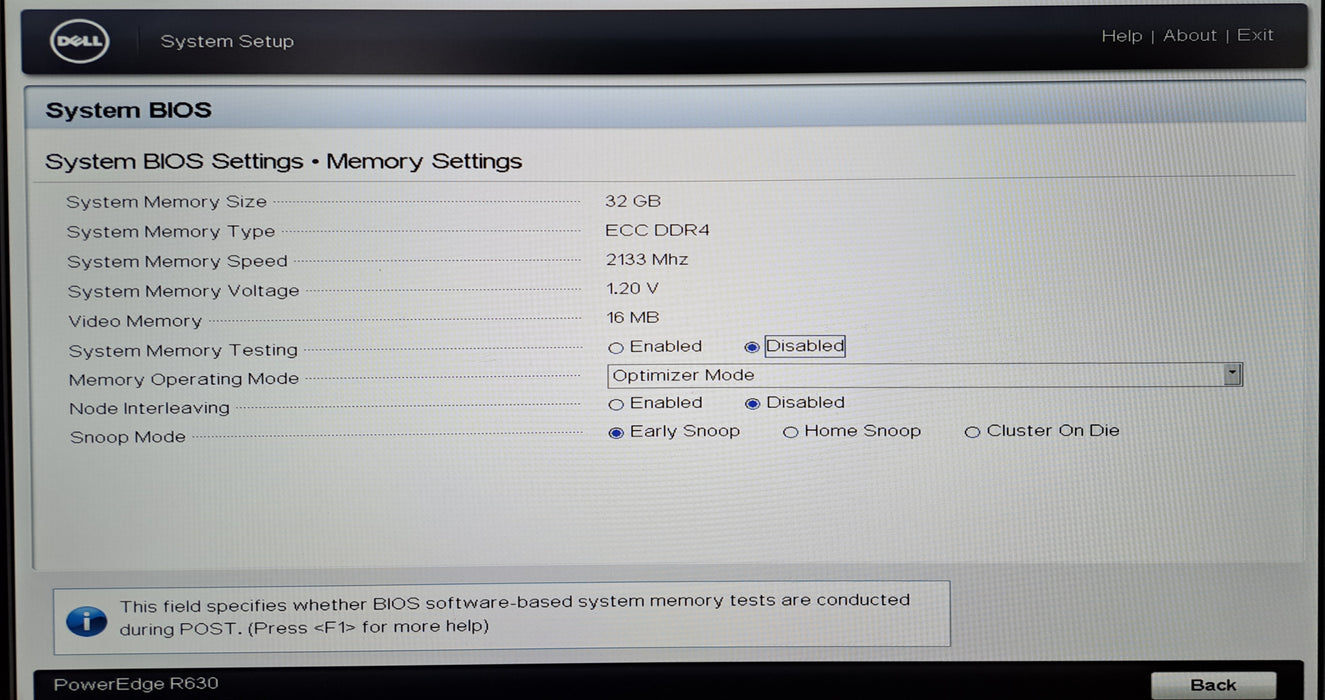The width and height of the screenshot is (1325, 700).
Task: Click the Node Interleaving label
Action: (149, 408)
